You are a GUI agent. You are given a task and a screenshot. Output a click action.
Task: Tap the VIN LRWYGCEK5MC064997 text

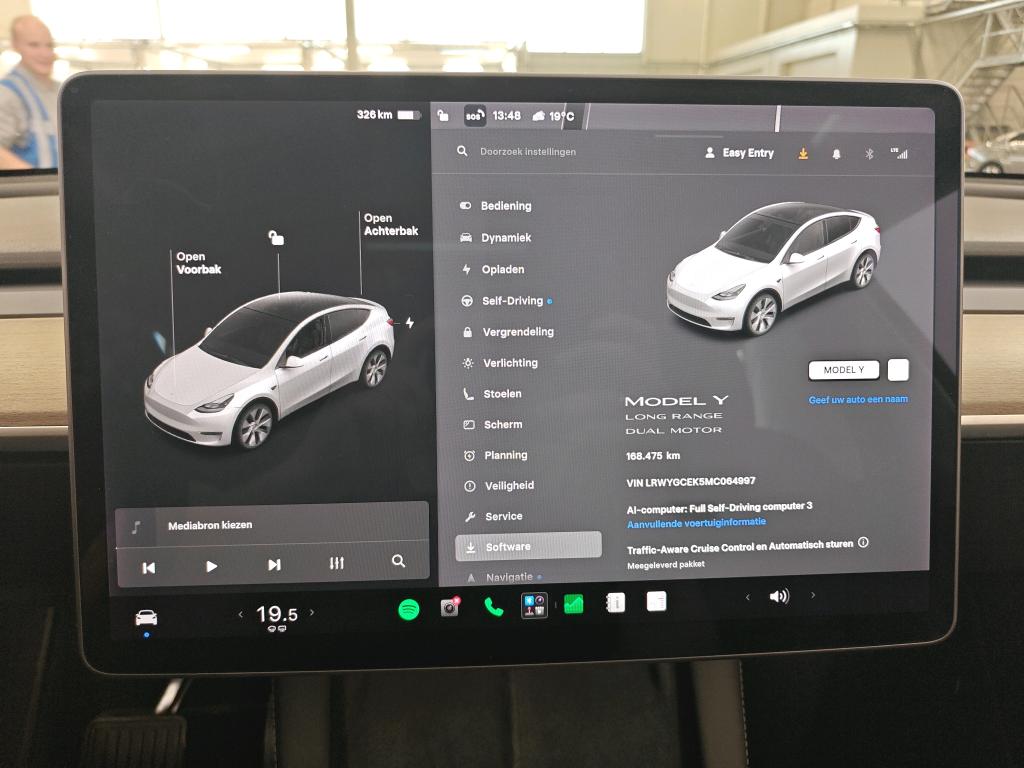click(x=691, y=482)
